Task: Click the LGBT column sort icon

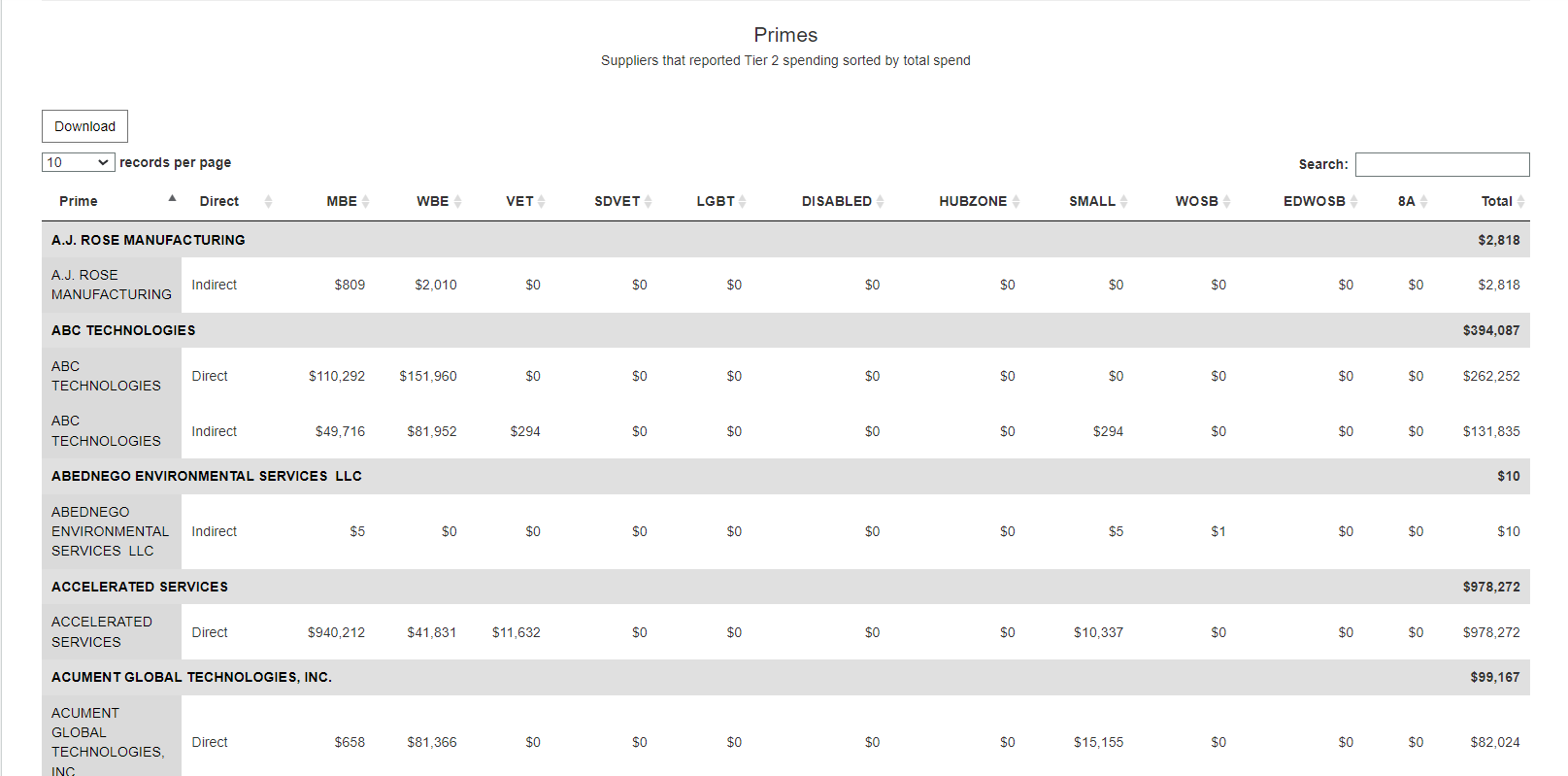Action: point(742,201)
